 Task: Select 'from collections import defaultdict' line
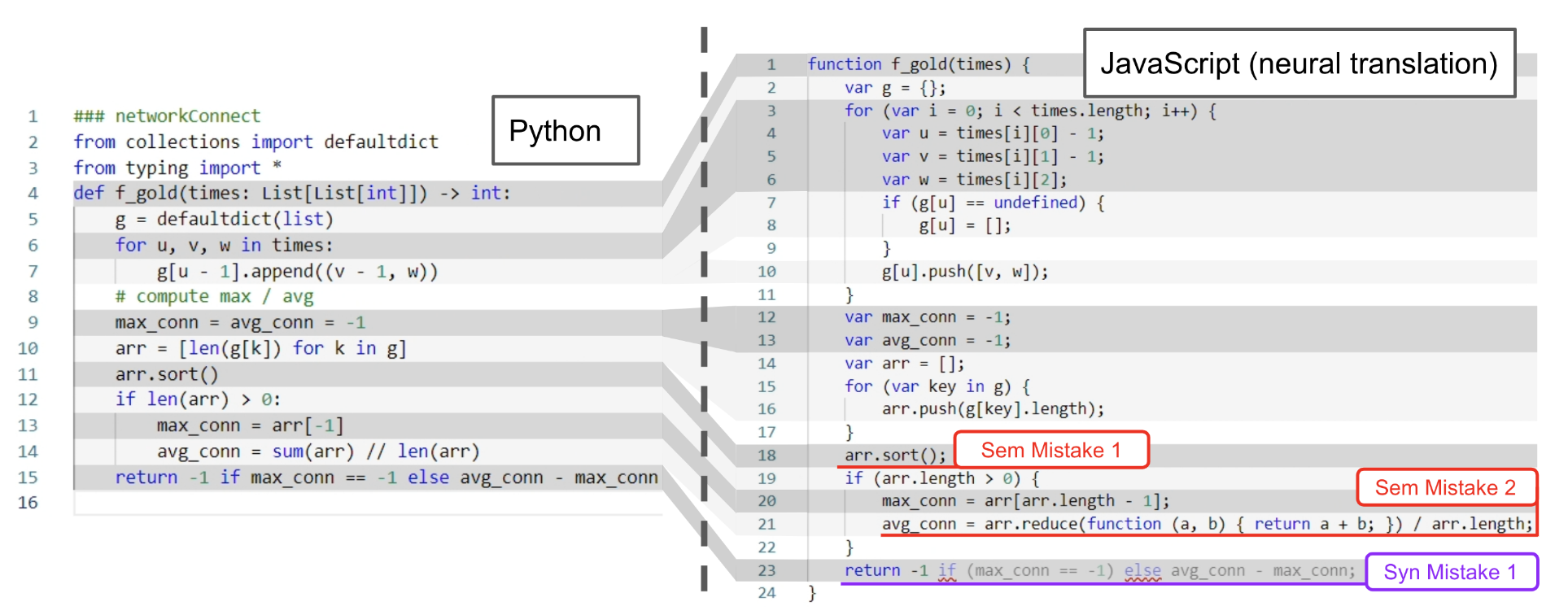coord(256,142)
